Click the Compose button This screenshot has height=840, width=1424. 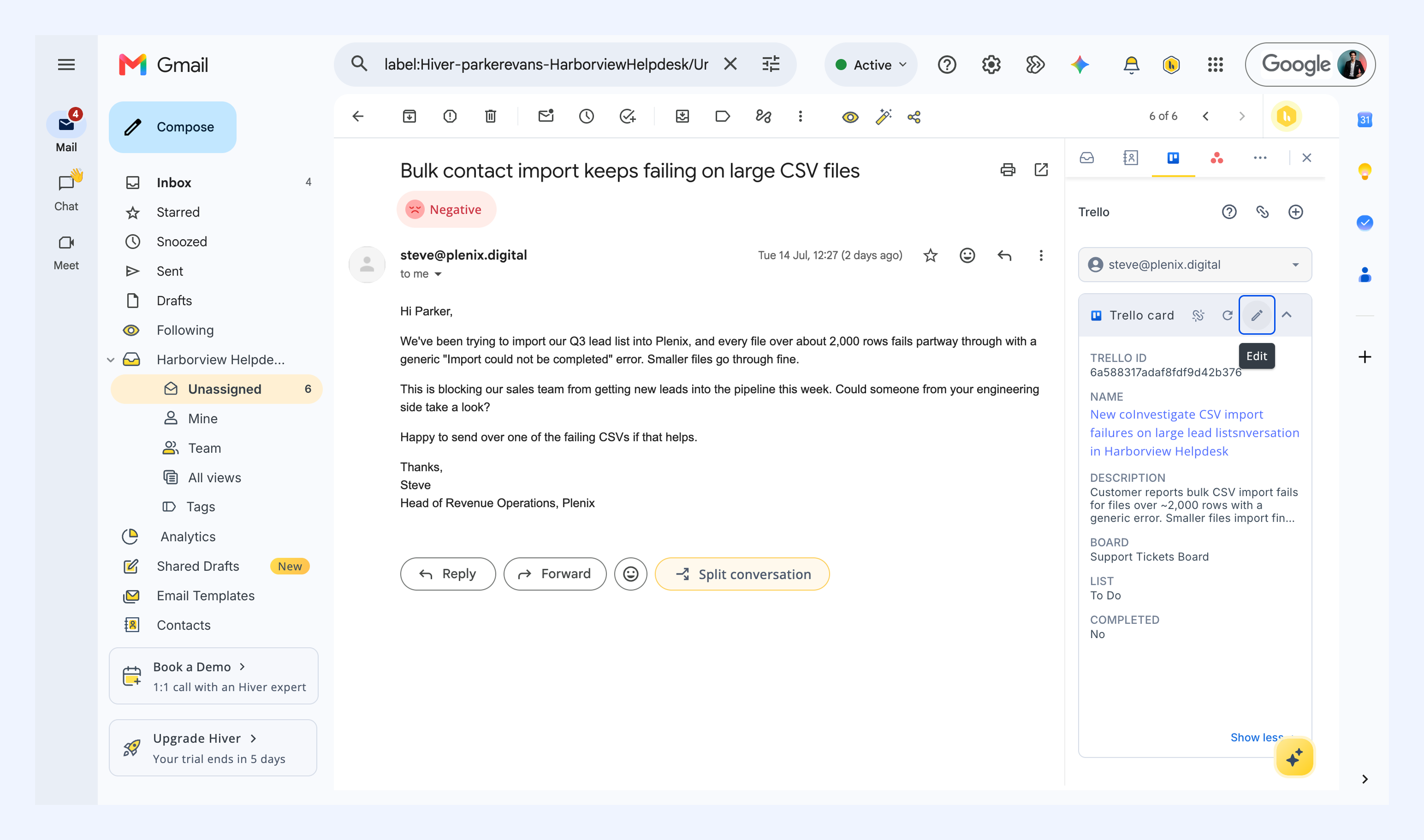click(172, 127)
